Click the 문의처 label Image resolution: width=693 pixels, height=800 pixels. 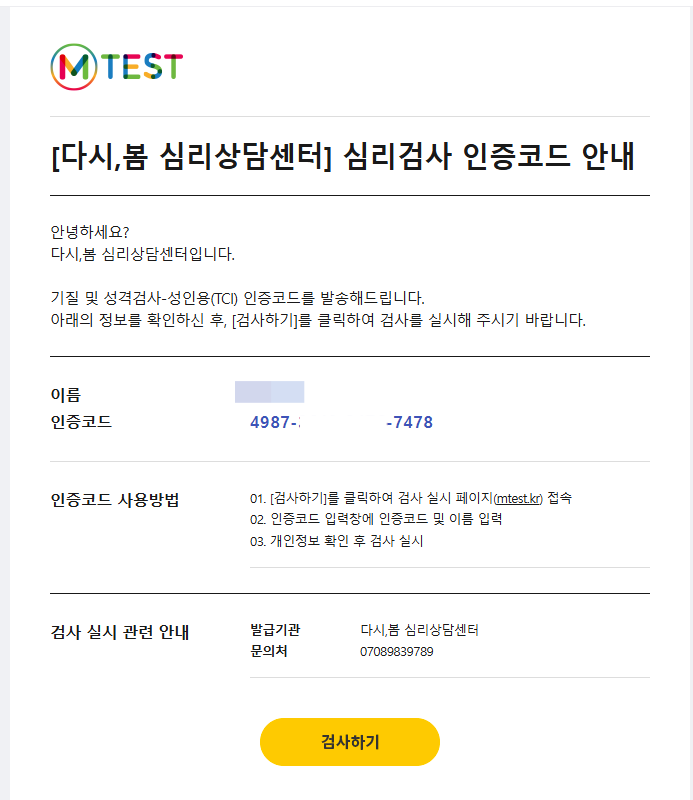(x=268, y=651)
